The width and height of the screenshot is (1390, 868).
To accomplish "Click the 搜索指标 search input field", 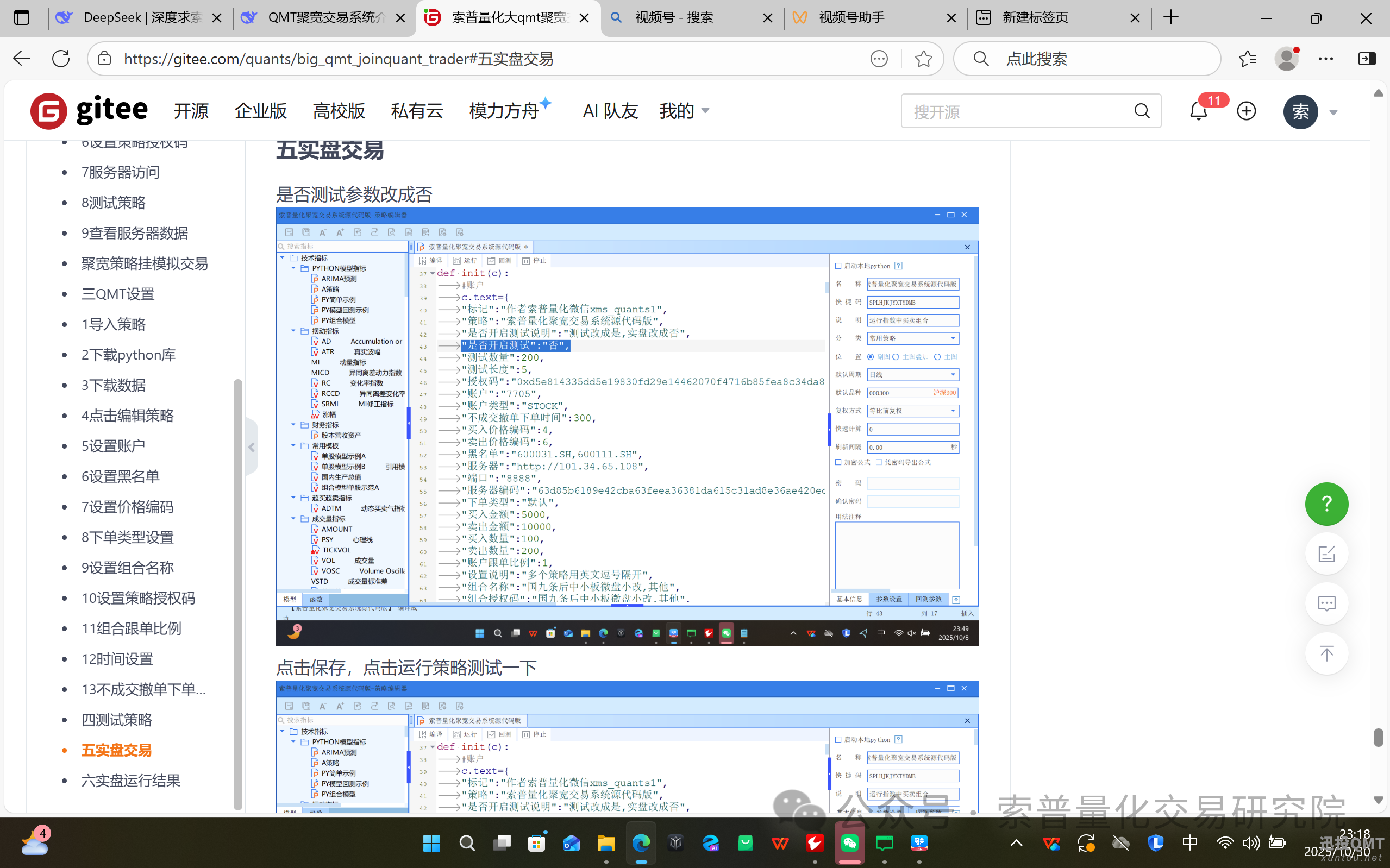I will point(342,246).
